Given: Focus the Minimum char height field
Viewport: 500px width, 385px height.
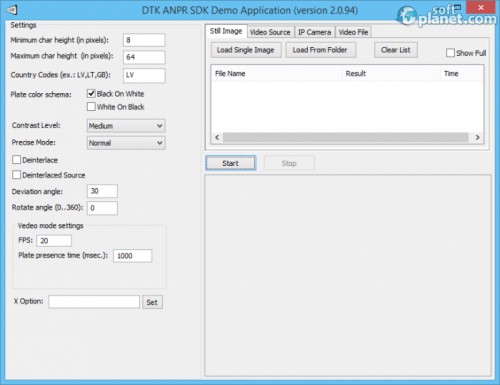Looking at the screenshot, I should click(144, 40).
